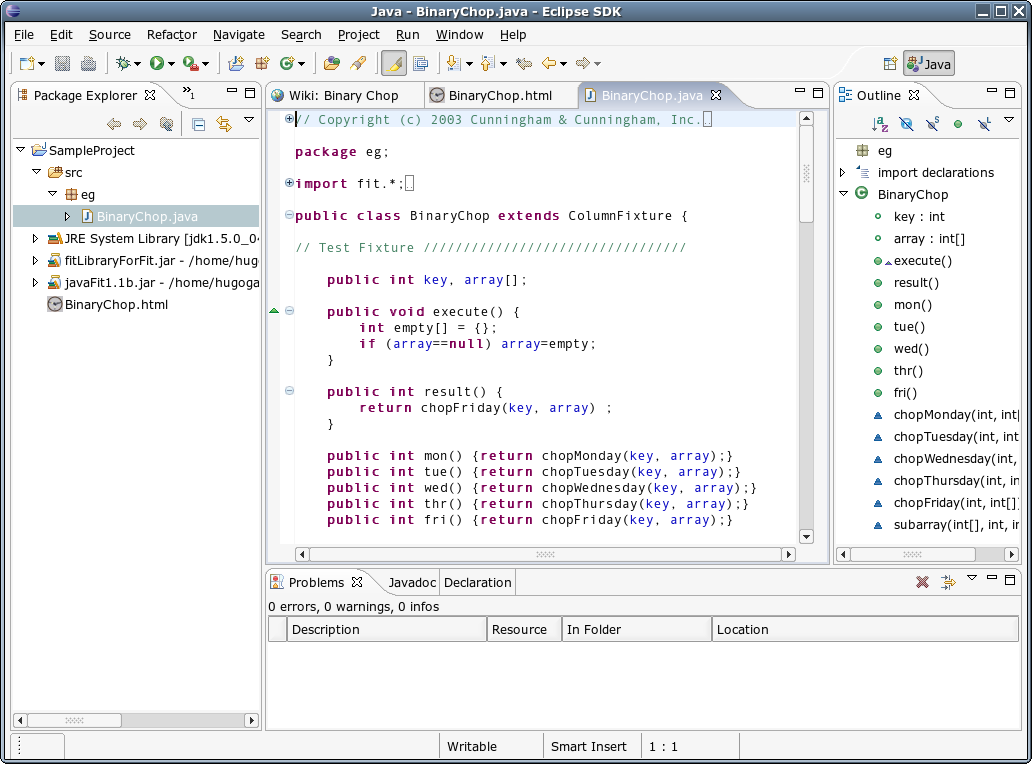Image resolution: width=1032 pixels, height=764 pixels.
Task: Click the green Run button icon
Action: pyautogui.click(x=156, y=64)
